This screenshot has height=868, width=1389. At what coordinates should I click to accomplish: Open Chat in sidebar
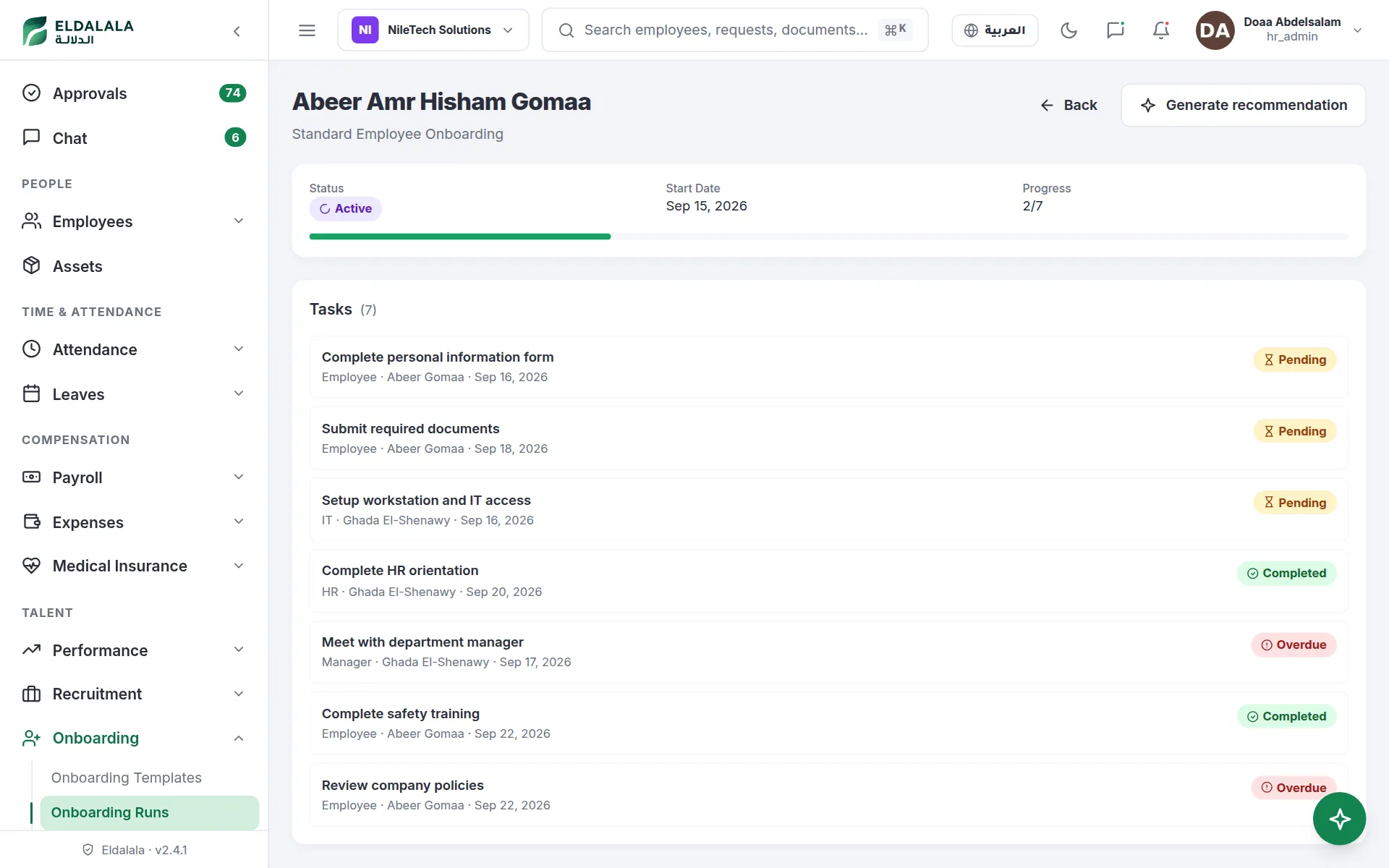134,137
